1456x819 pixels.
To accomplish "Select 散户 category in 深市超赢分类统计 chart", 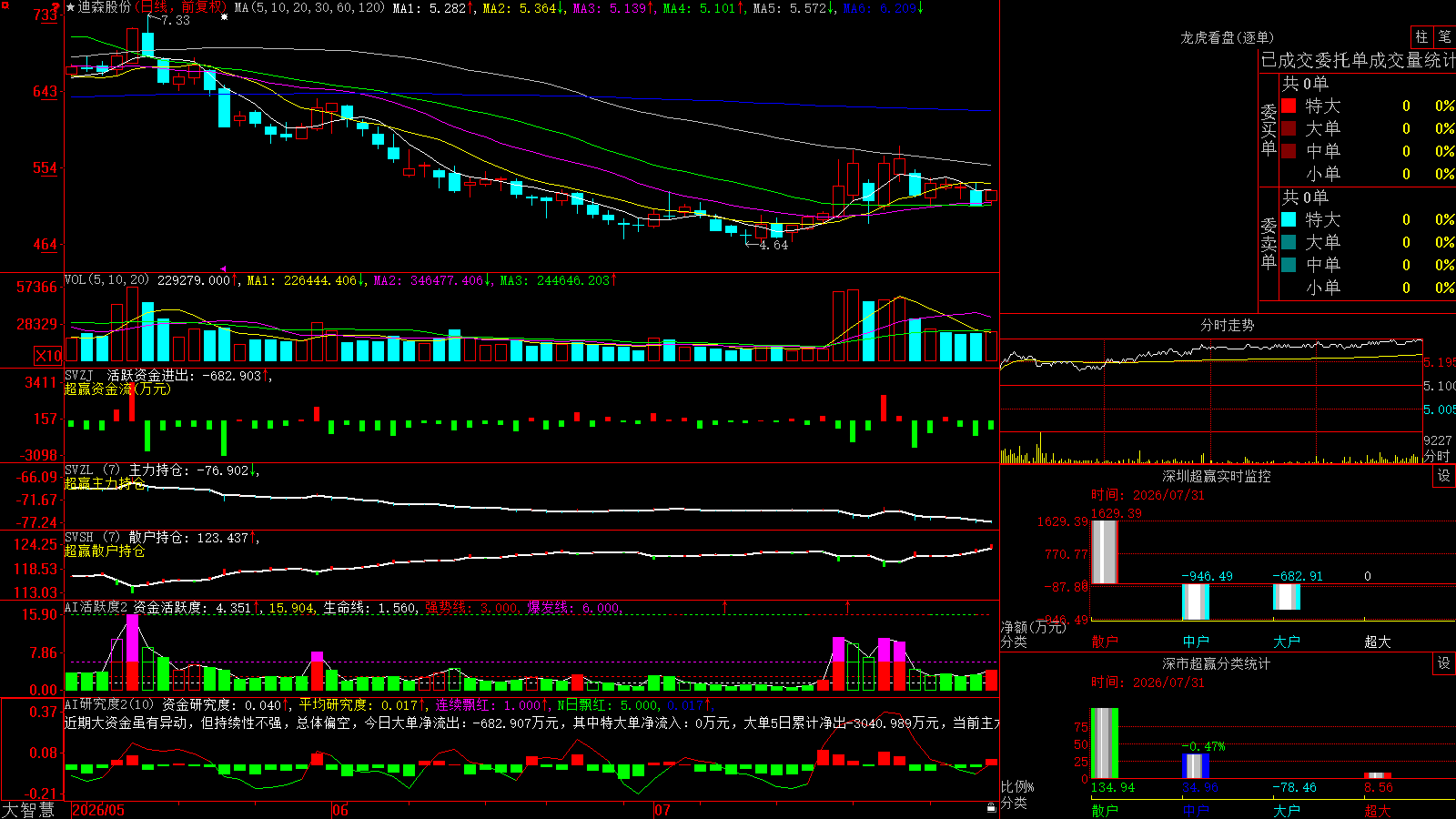I will click(1105, 810).
